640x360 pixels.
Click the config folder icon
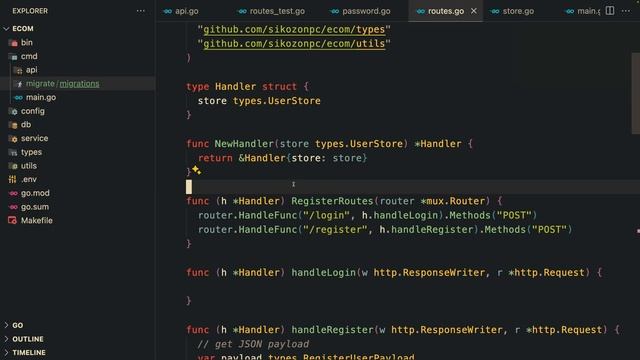click(x=13, y=111)
